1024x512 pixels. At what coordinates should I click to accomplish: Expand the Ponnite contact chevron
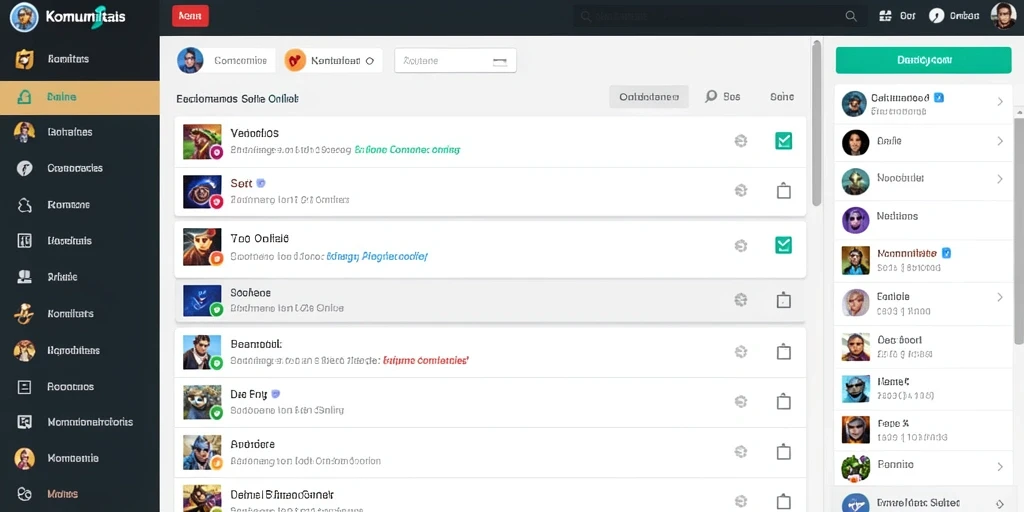[1000, 466]
